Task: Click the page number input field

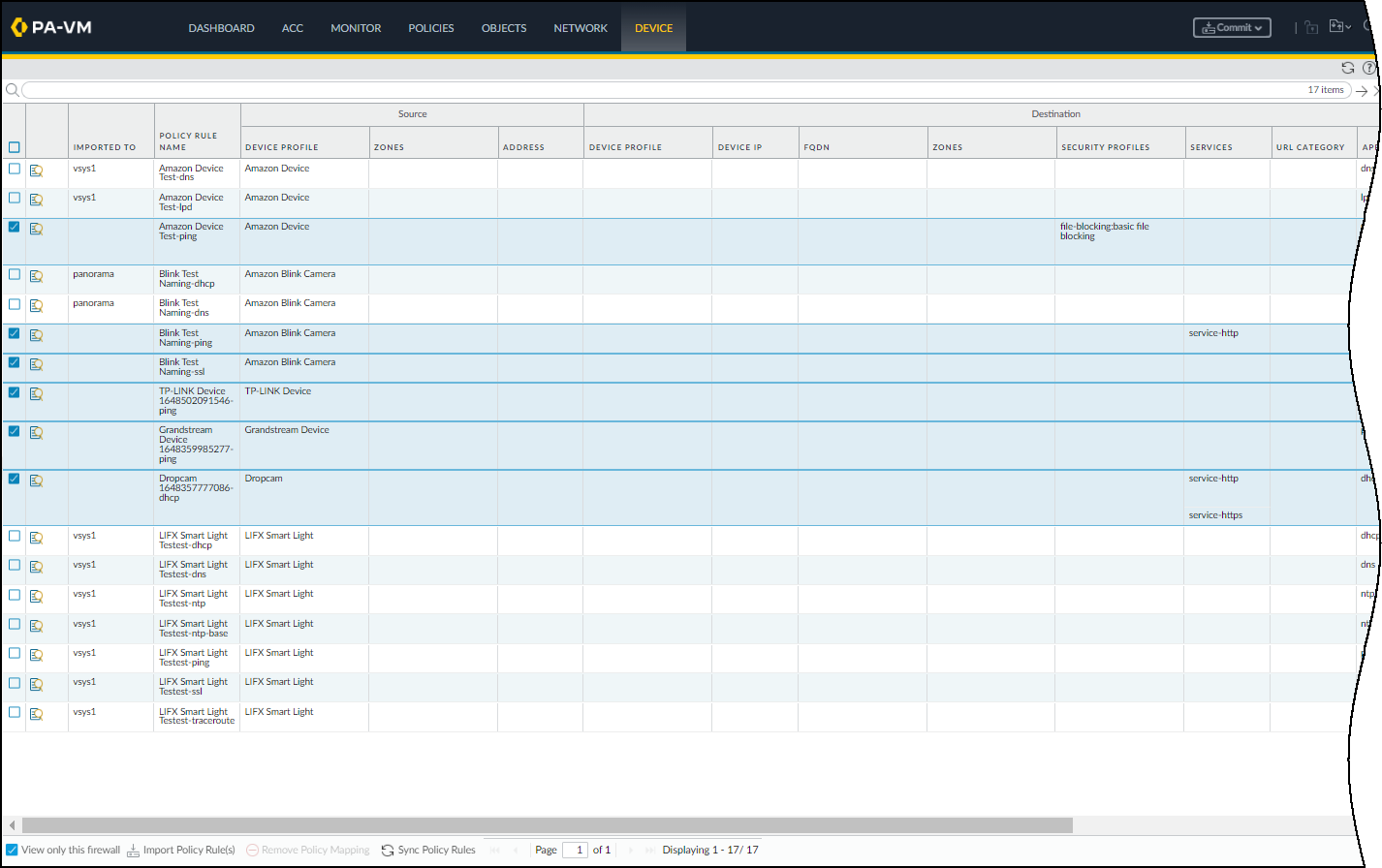Action: [575, 850]
